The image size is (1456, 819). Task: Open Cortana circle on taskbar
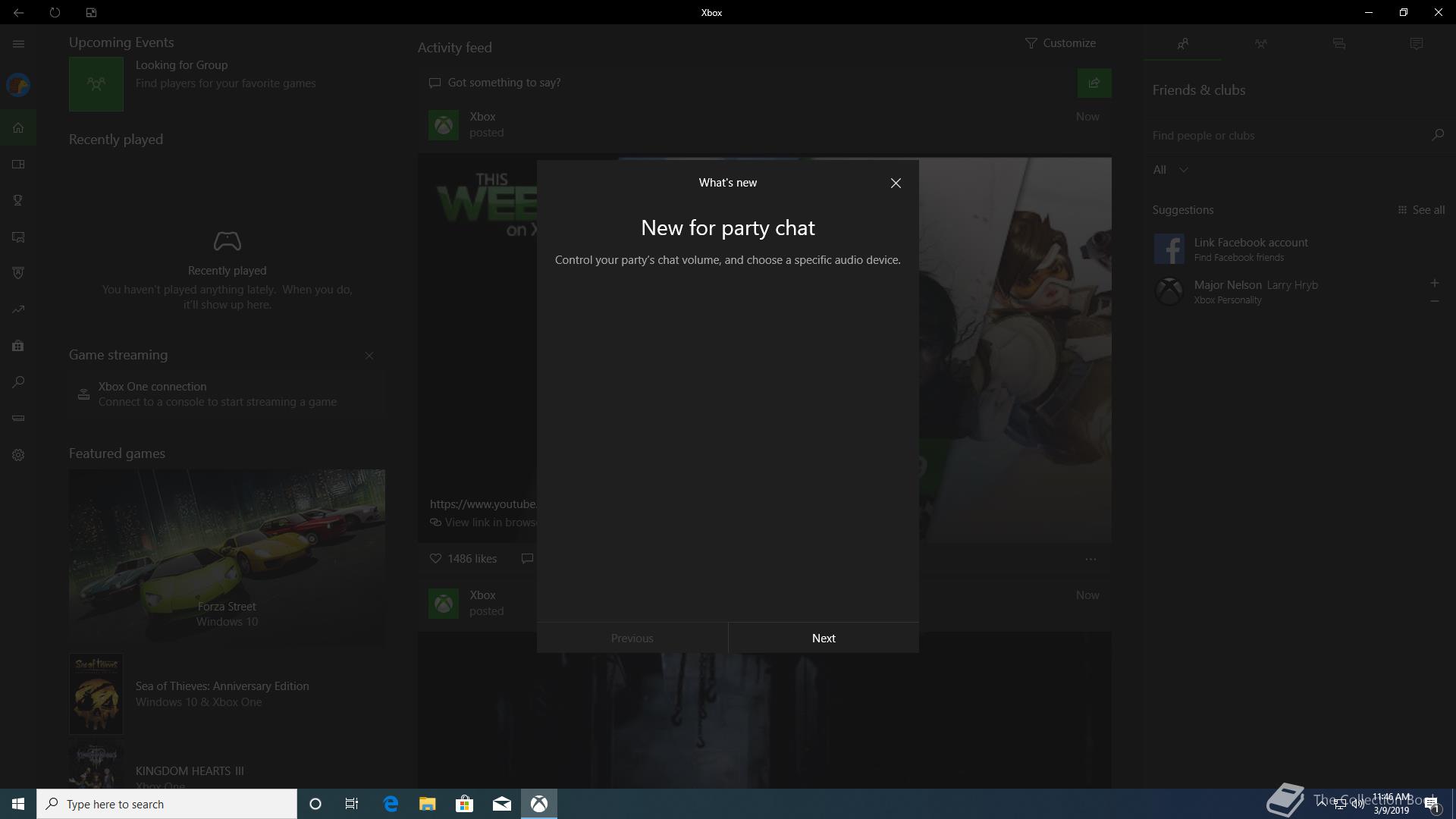tap(315, 804)
